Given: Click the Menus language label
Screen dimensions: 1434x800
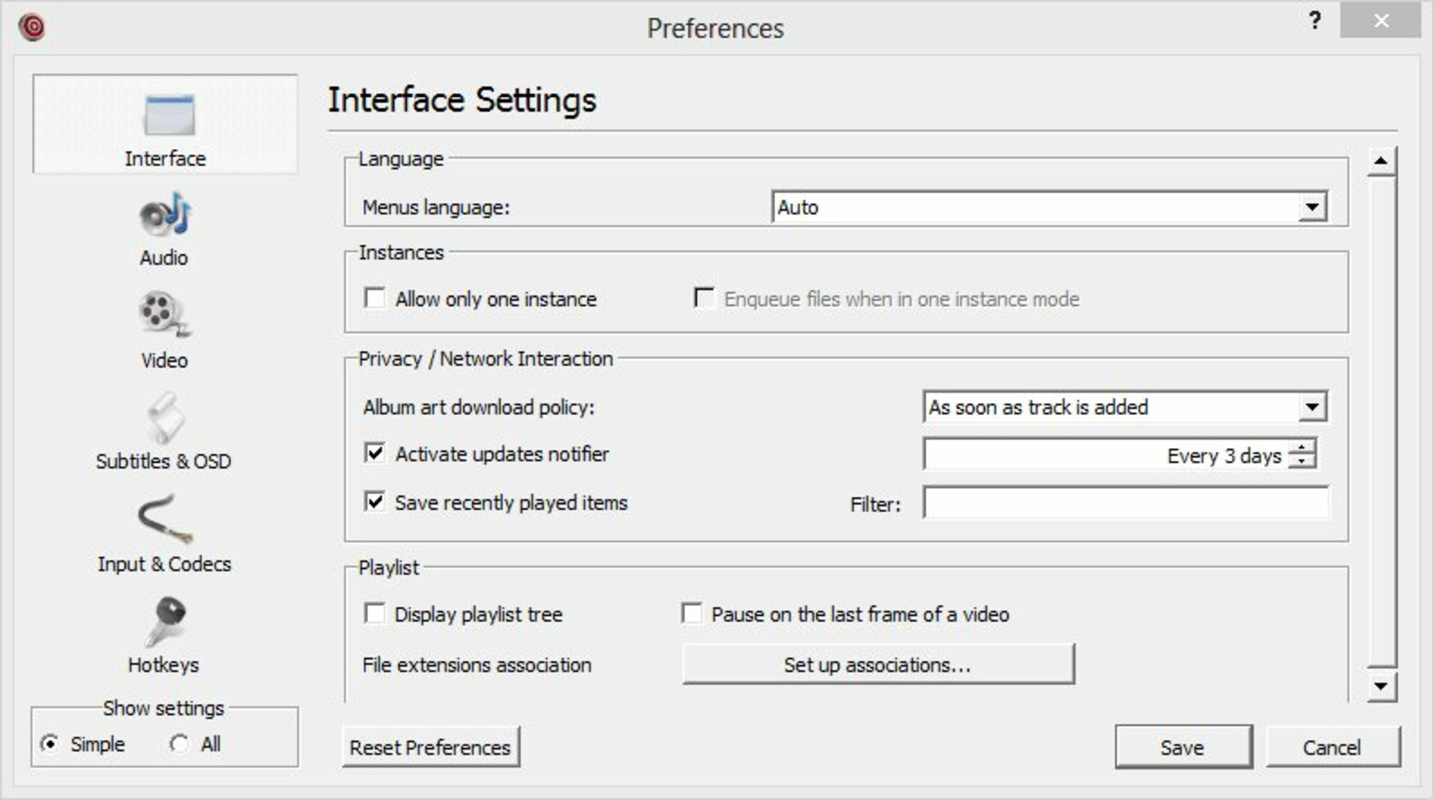Looking at the screenshot, I should click(x=436, y=208).
